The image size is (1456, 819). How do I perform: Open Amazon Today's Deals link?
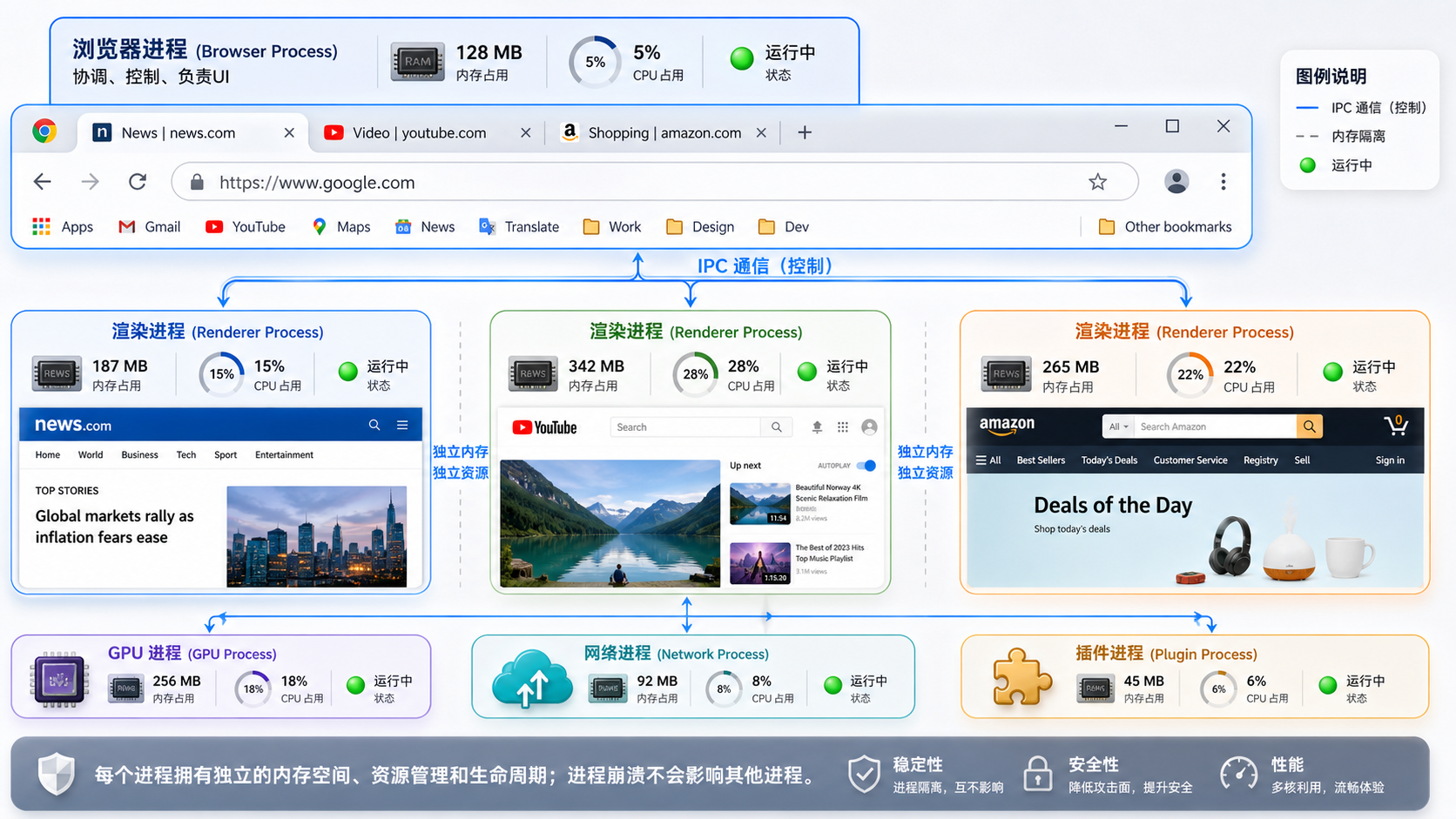pyautogui.click(x=1109, y=460)
